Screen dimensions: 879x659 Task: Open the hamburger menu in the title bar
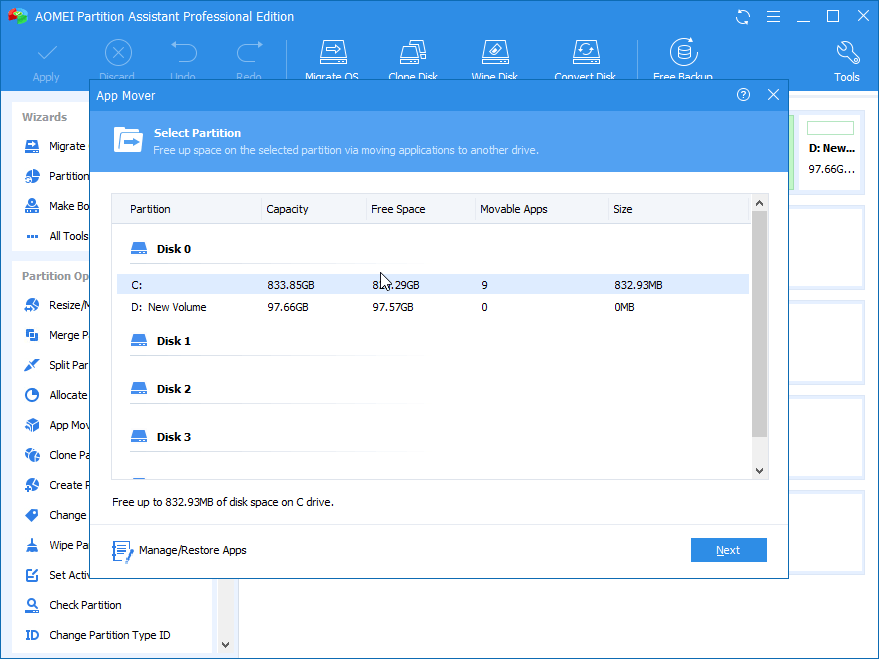(x=774, y=16)
